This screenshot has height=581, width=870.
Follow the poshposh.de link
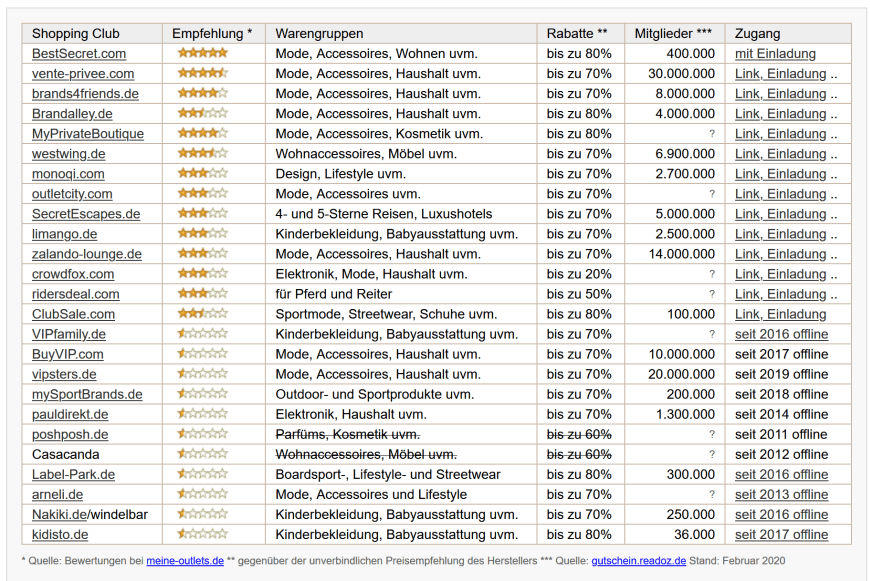[70, 435]
